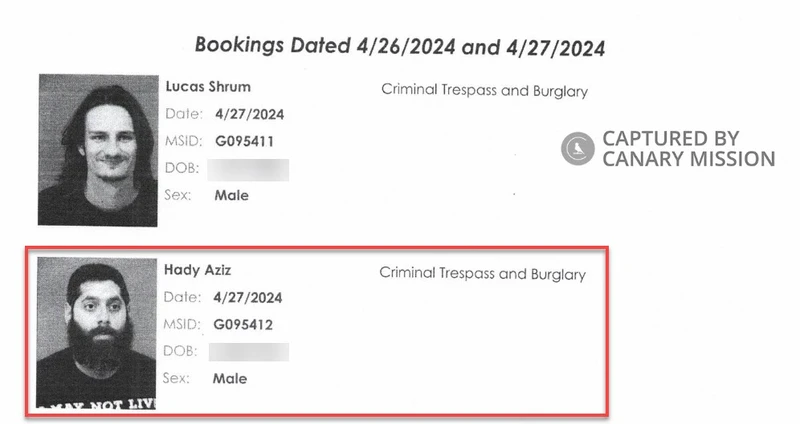Click the shirt text at the bottom of the second photo
This screenshot has width=800, height=424.
97,404
